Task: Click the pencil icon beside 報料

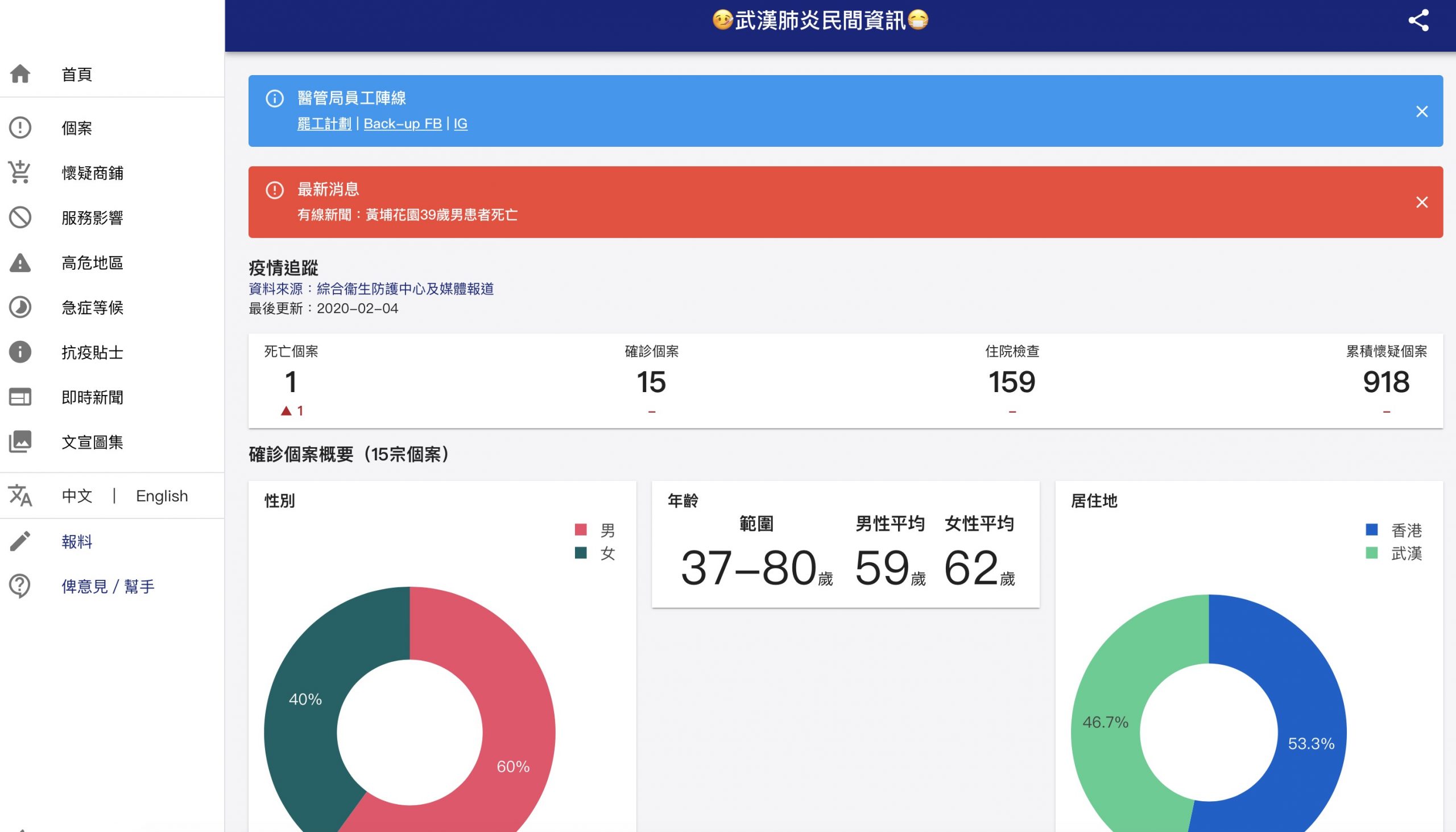Action: [x=20, y=541]
